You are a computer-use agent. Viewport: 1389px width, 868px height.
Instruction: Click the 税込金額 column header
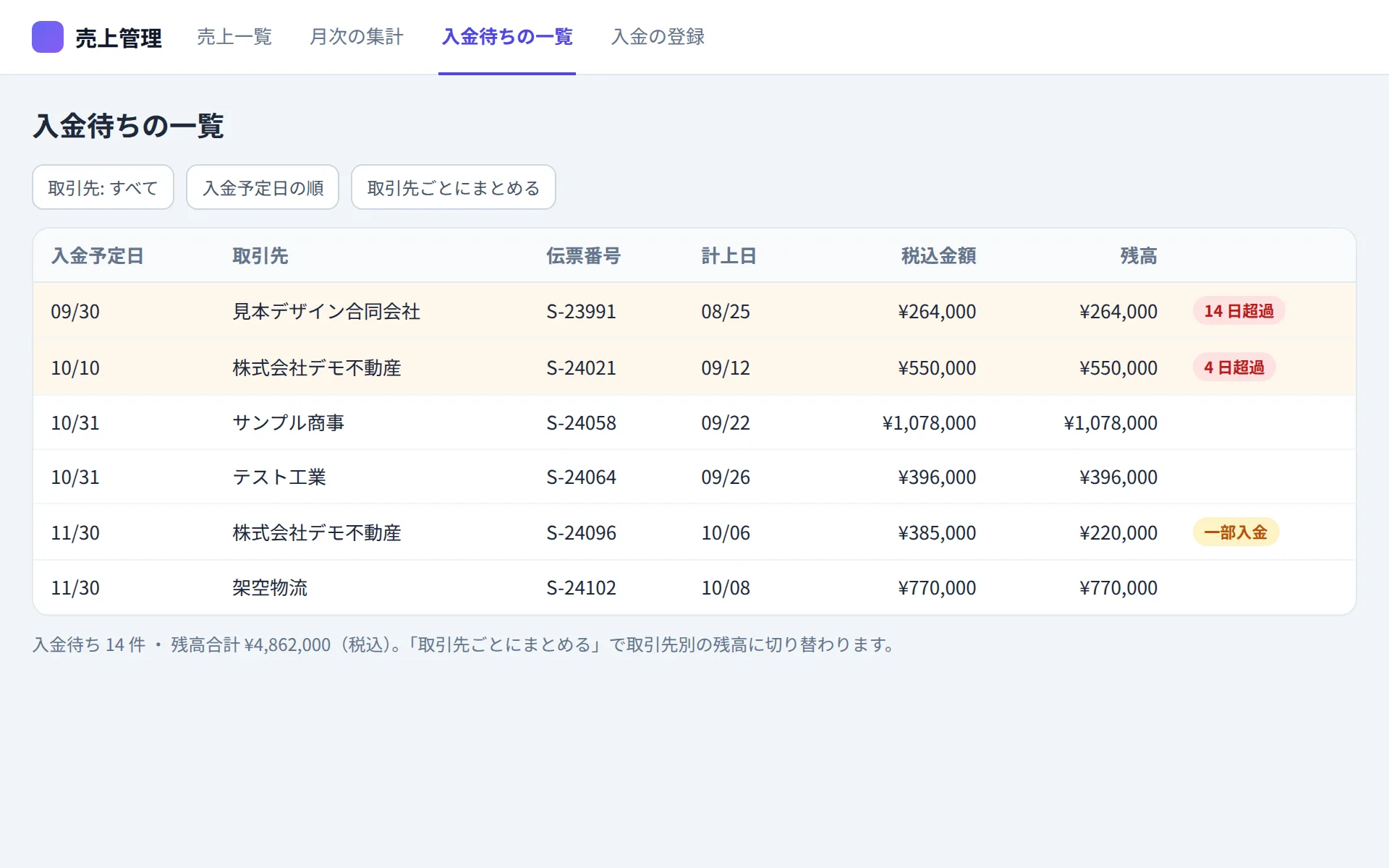point(939,256)
